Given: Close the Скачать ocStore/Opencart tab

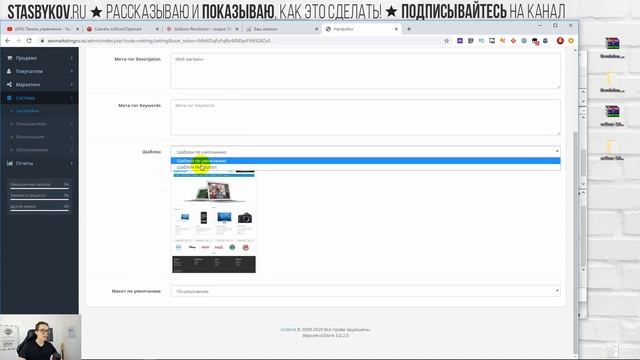Looking at the screenshot, I should (x=157, y=29).
